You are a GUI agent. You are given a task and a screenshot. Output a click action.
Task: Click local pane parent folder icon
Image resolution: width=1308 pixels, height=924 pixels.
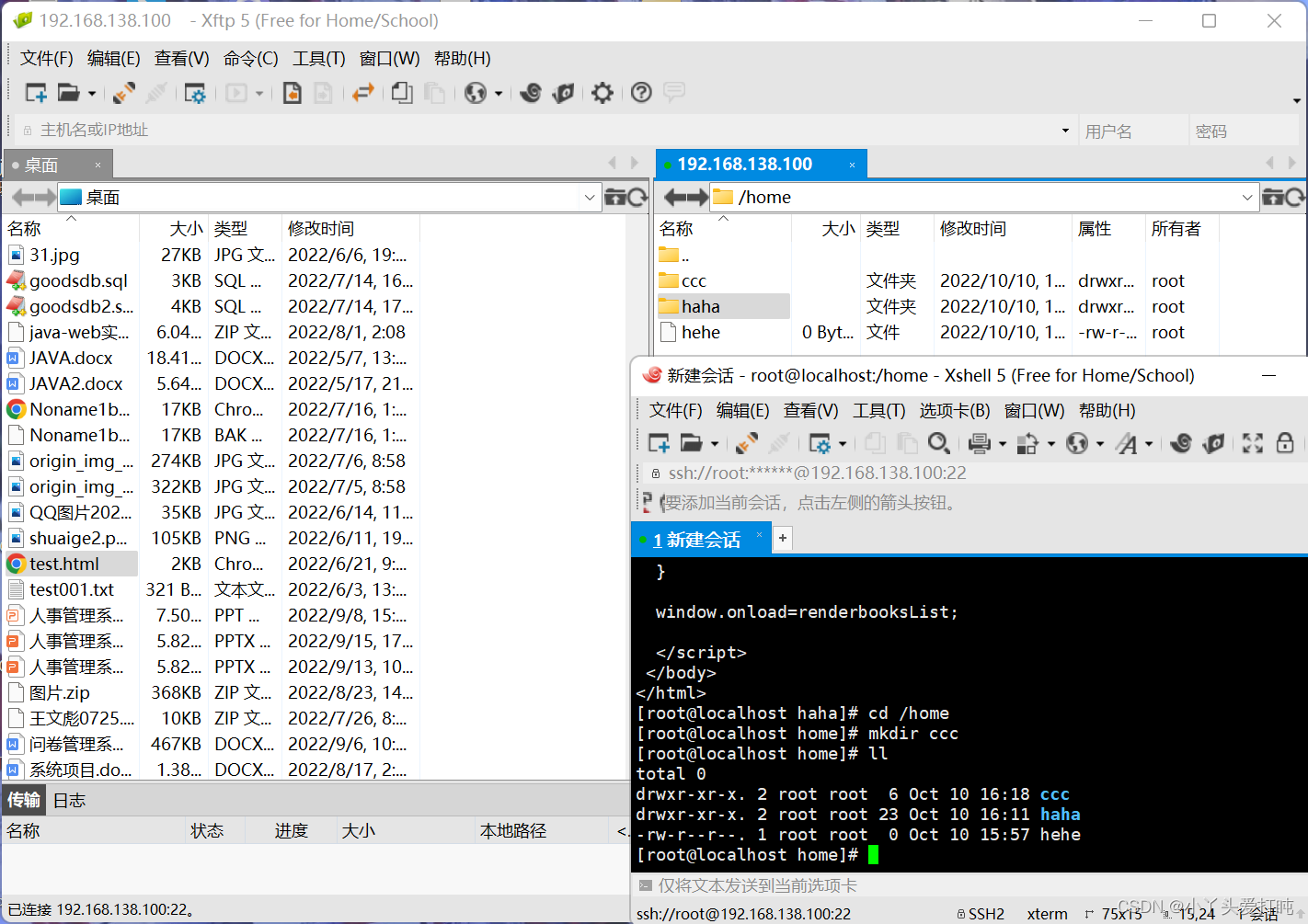[x=615, y=198]
